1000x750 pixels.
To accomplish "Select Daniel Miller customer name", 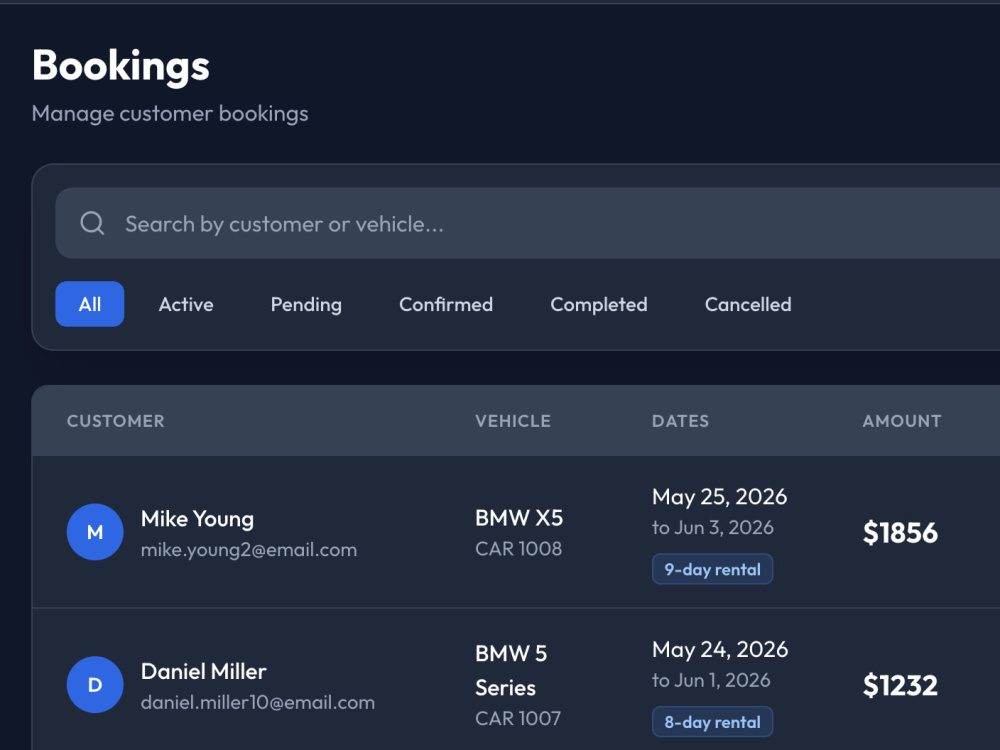I will point(203,671).
